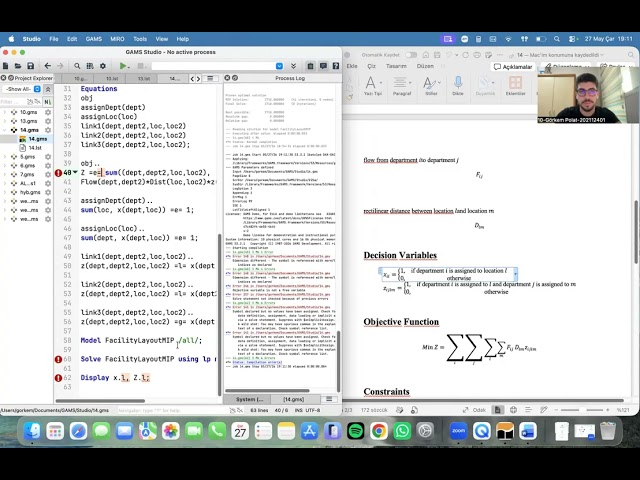Image resolution: width=640 pixels, height=480 pixels.
Task: Open the Tools menu in the menu bar
Action: click(140, 39)
